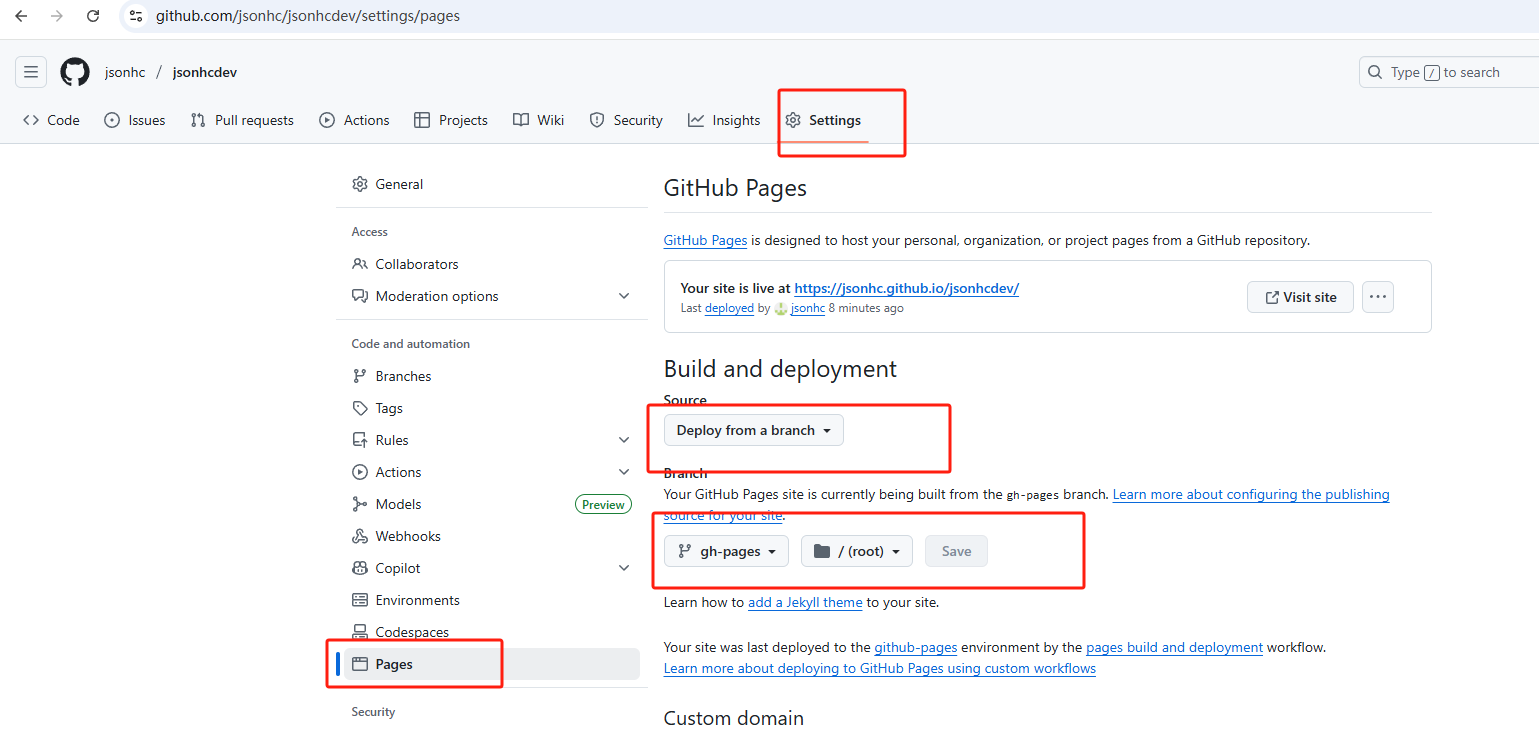1539x730 pixels.
Task: Open Webhooks settings in sidebar
Action: point(492,536)
